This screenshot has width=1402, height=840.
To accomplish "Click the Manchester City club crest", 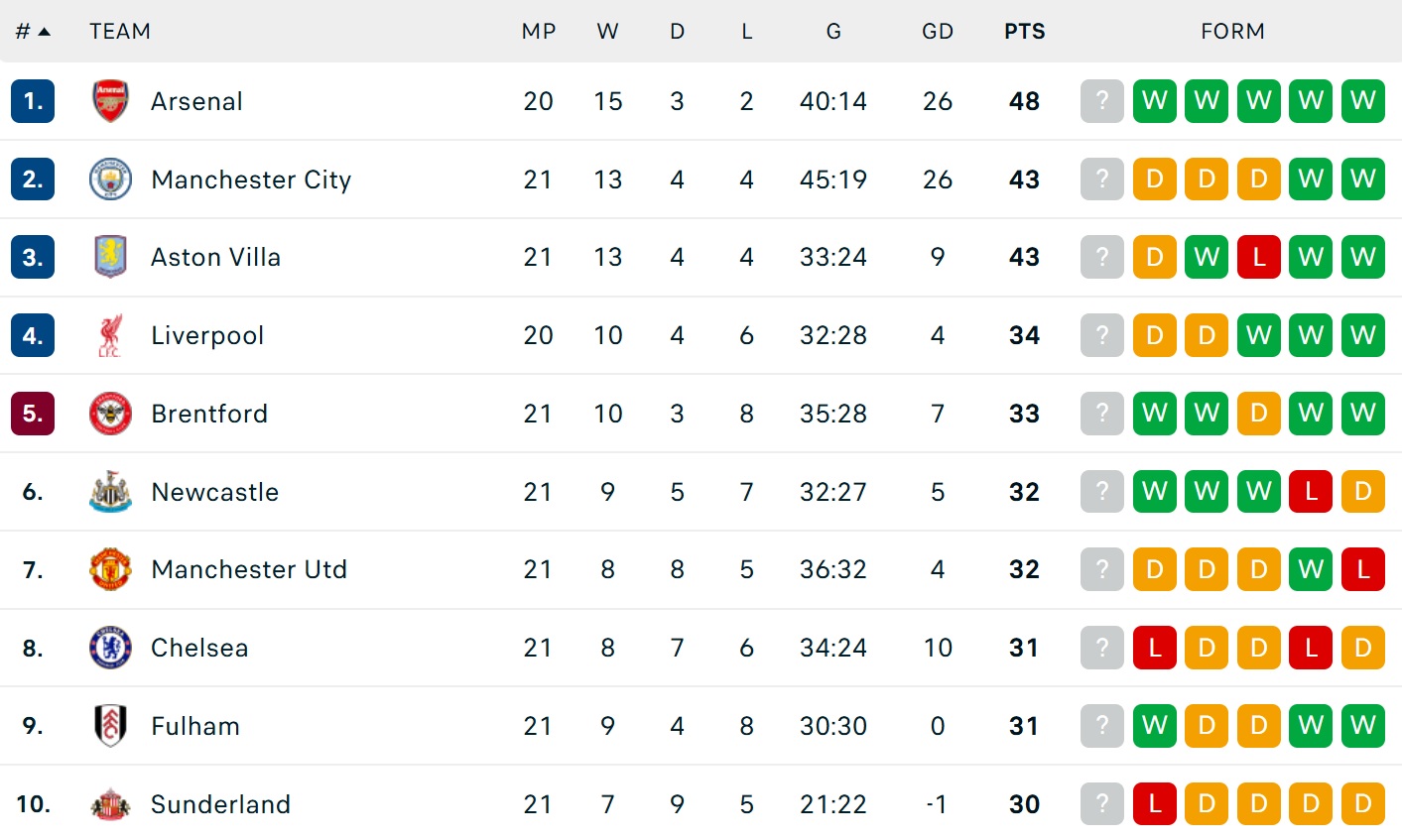I will click(110, 180).
